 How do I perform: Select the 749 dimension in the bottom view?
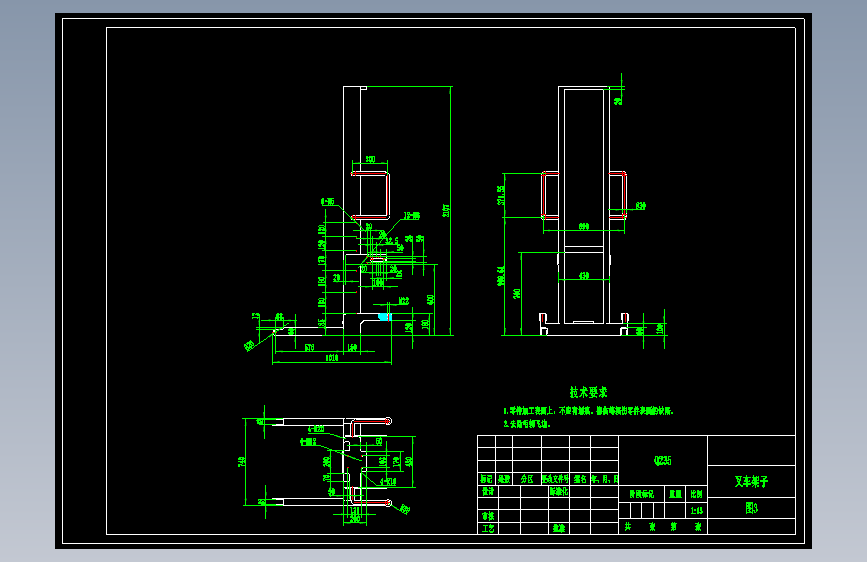(x=242, y=461)
